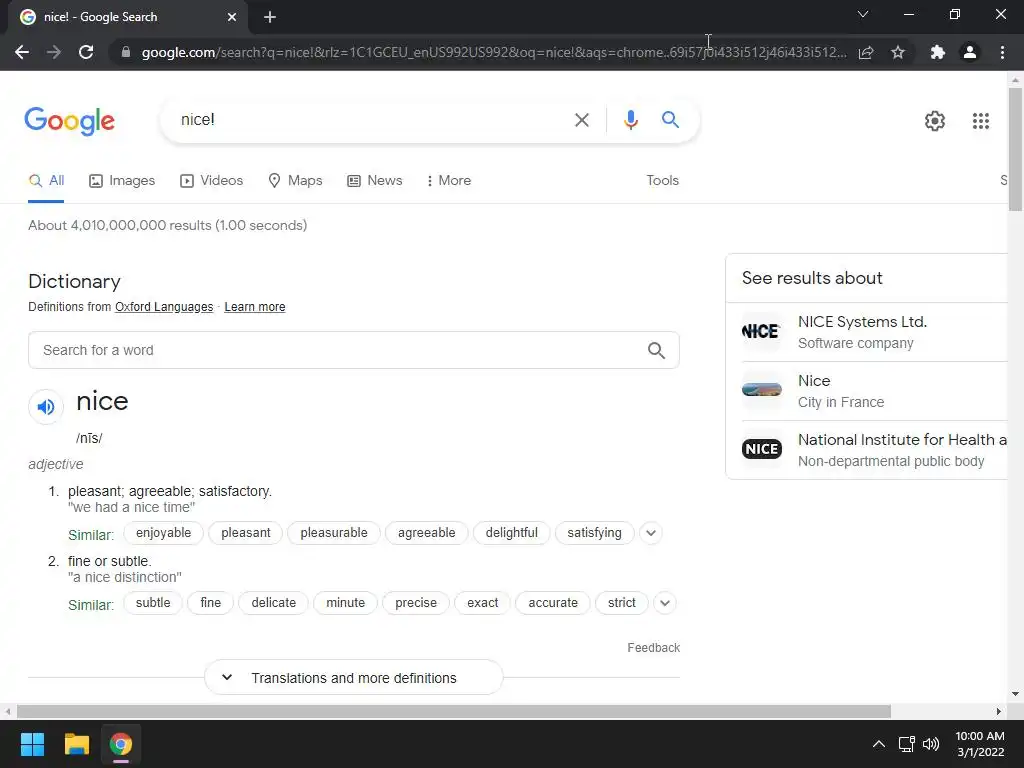
Task: Select synonym delicate
Action: point(274,603)
